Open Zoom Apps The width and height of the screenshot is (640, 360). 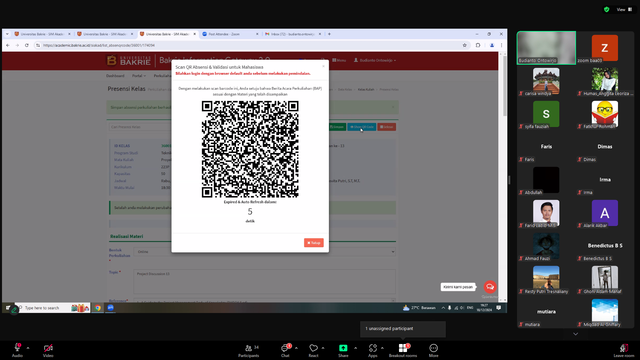pos(373,350)
